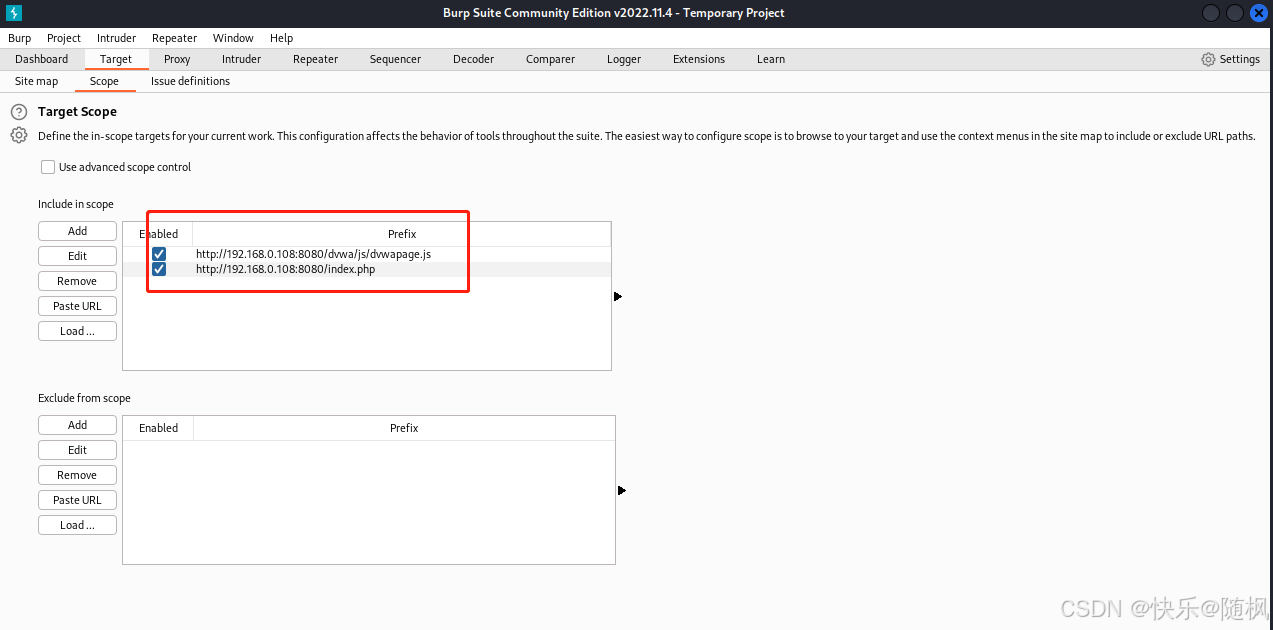Click the Prefix column header in Exclude table

click(x=404, y=428)
